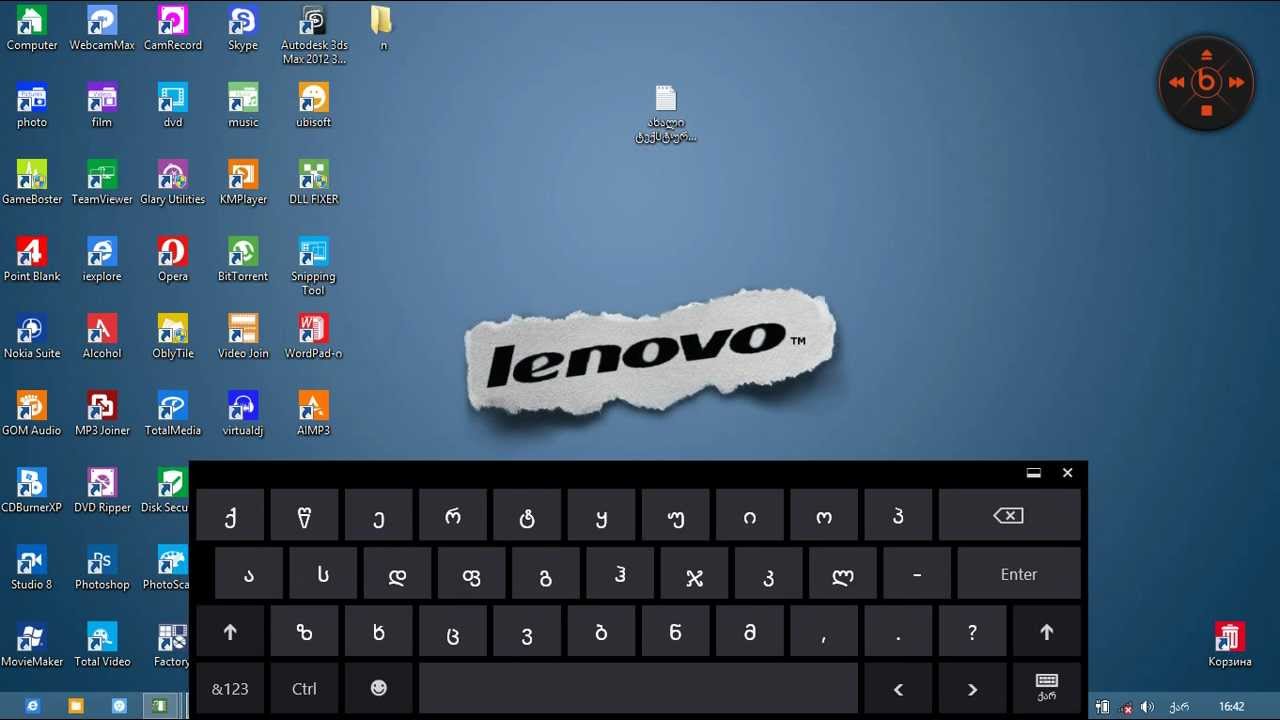The image size is (1280, 720).
Task: Select the GameBoster desktop icon
Action: pyautogui.click(x=32, y=182)
